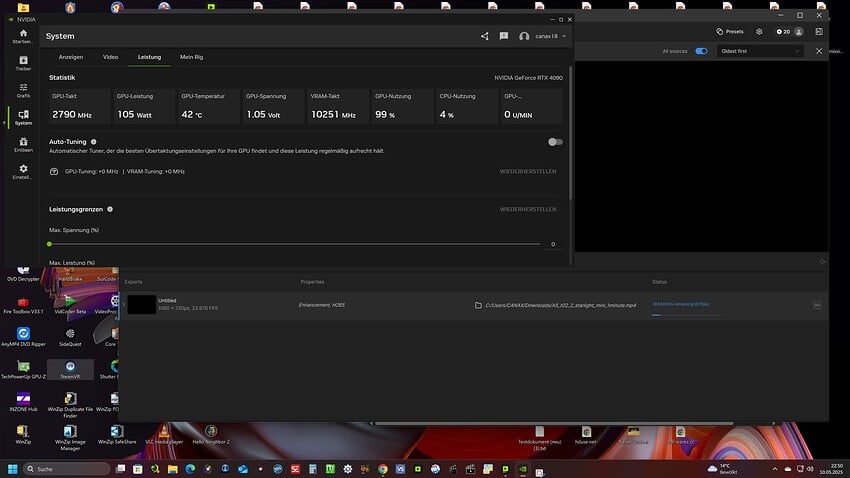Viewport: 850px width, 478px height.
Task: Toggle the All sources switch
Action: (701, 51)
